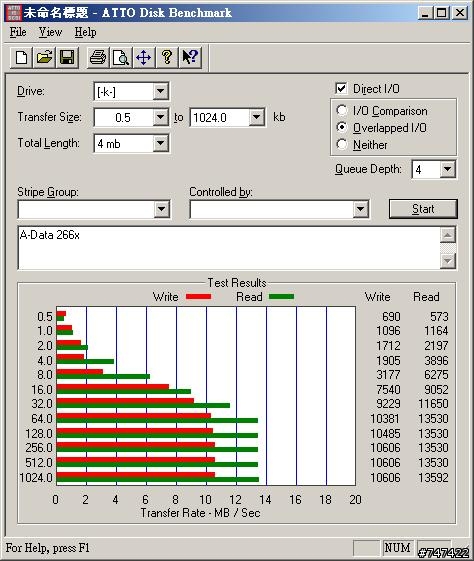
Task: Expand the Controlled by dropdown
Action: pos(360,209)
